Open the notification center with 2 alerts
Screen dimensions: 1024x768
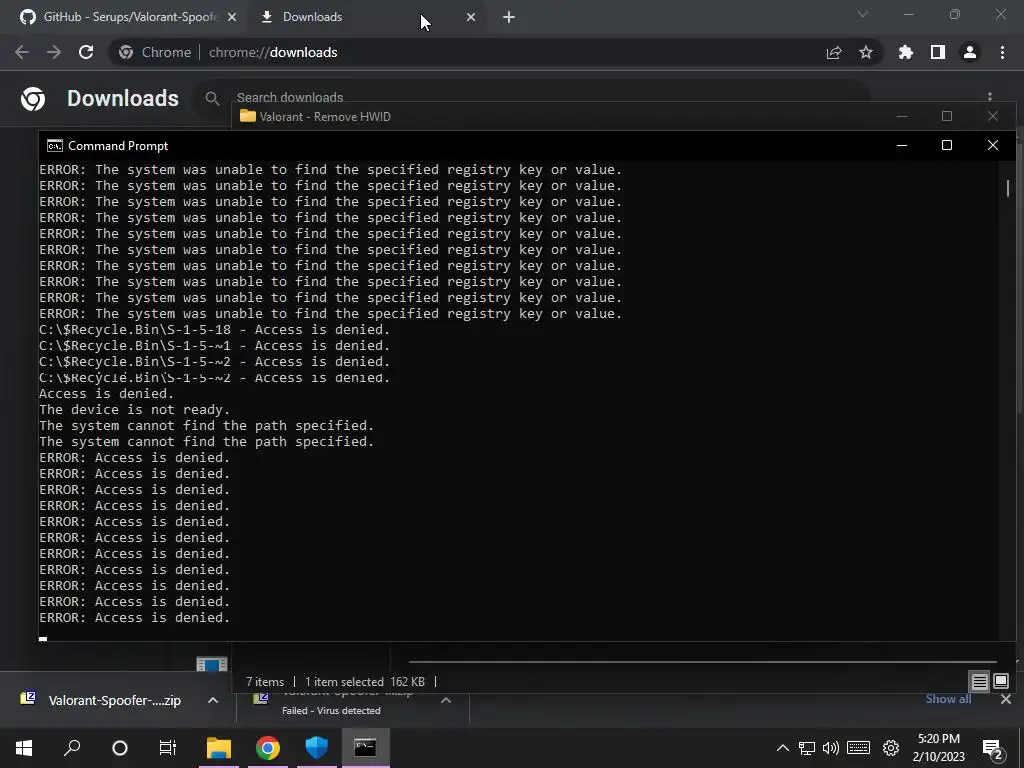tap(993, 749)
